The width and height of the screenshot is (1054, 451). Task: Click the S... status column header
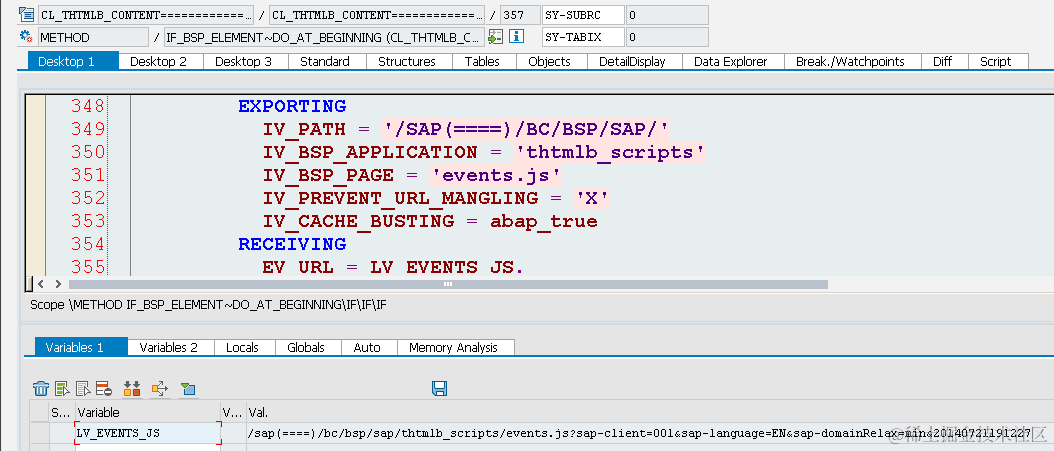61,412
